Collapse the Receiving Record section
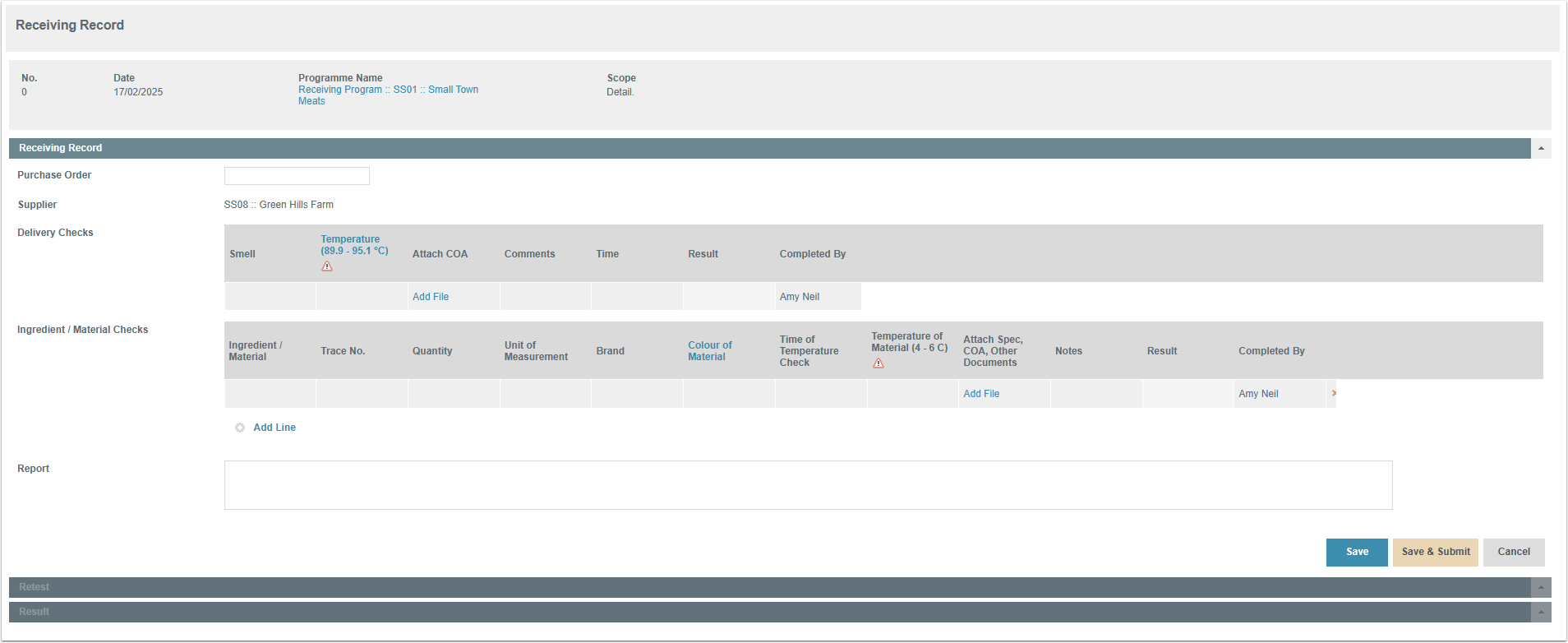 click(x=1541, y=149)
